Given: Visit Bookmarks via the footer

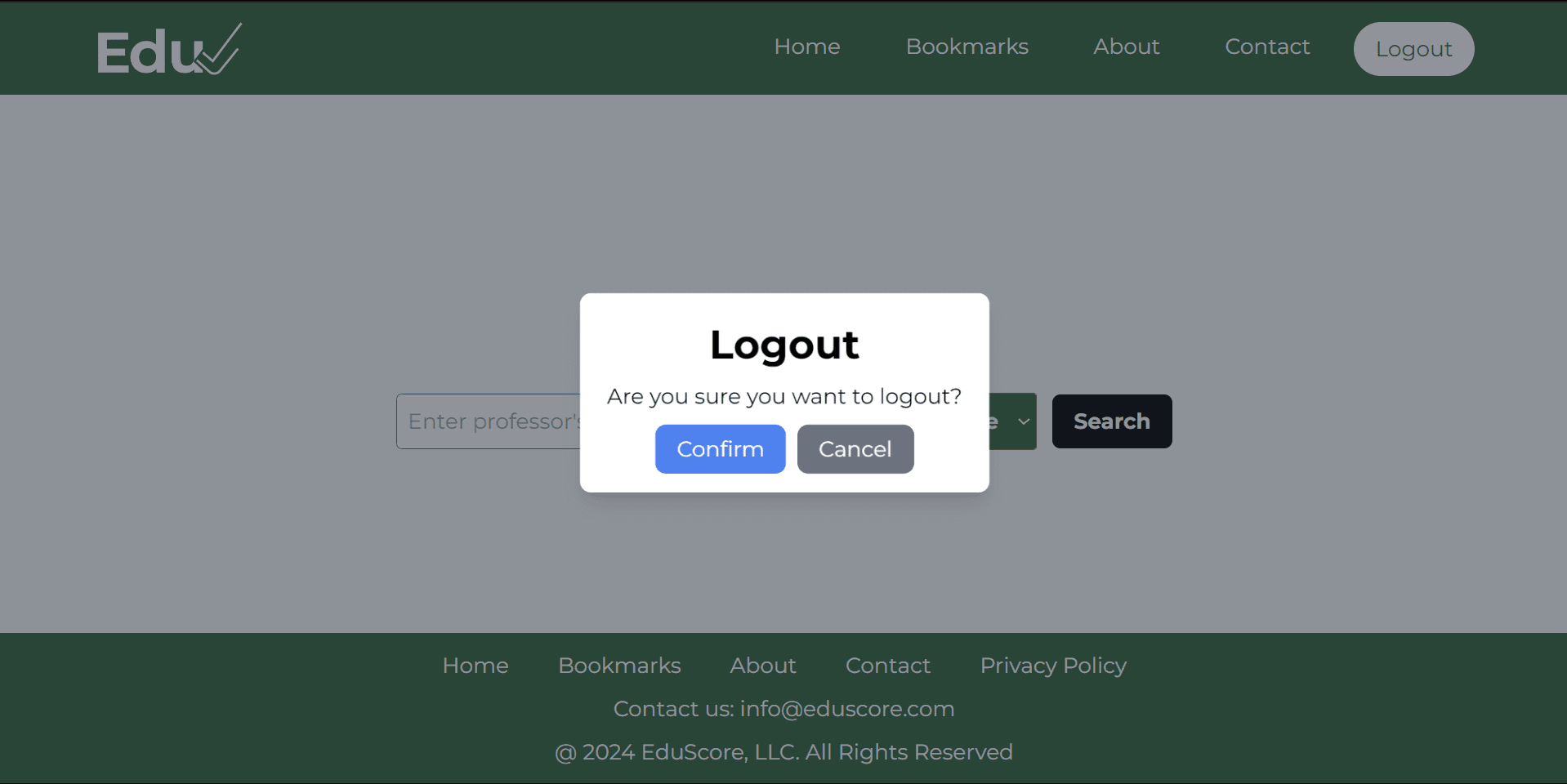Looking at the screenshot, I should click(x=618, y=665).
